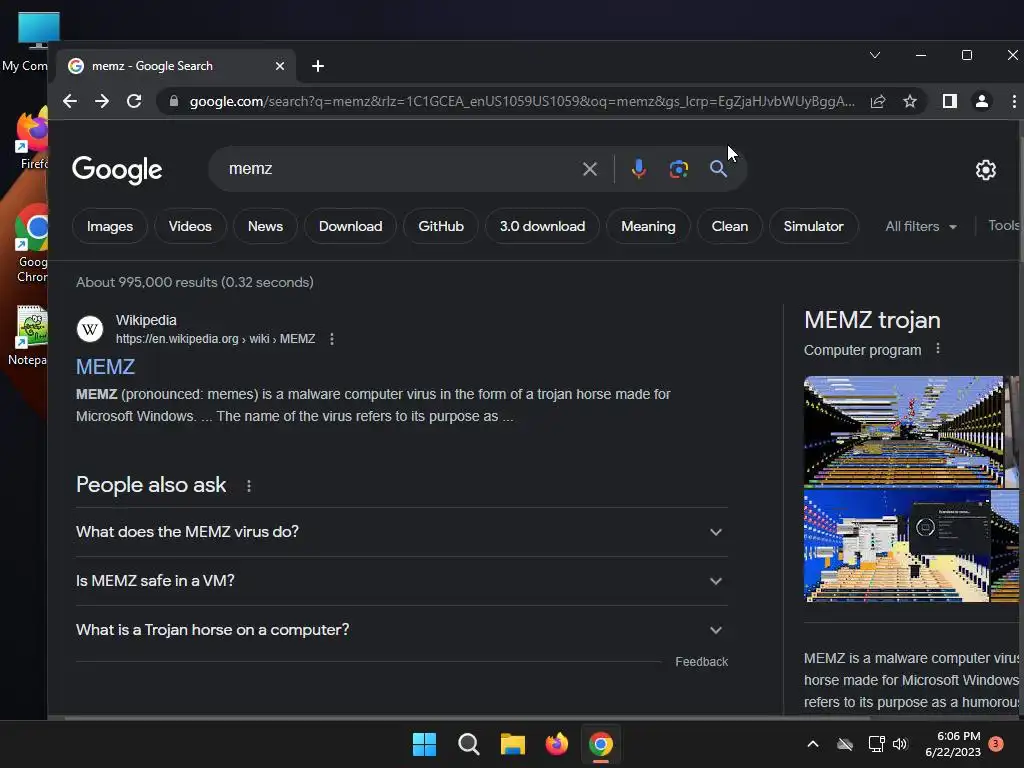Bookmark this tab with star icon
This screenshot has height=768, width=1024.
click(x=910, y=101)
